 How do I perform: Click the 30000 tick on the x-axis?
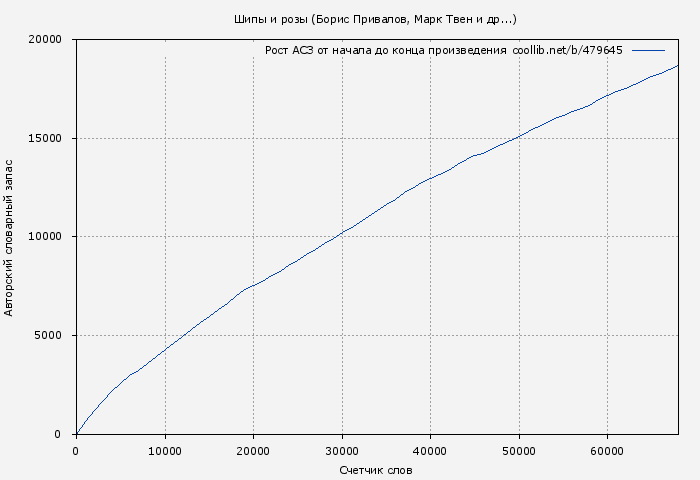coord(342,451)
